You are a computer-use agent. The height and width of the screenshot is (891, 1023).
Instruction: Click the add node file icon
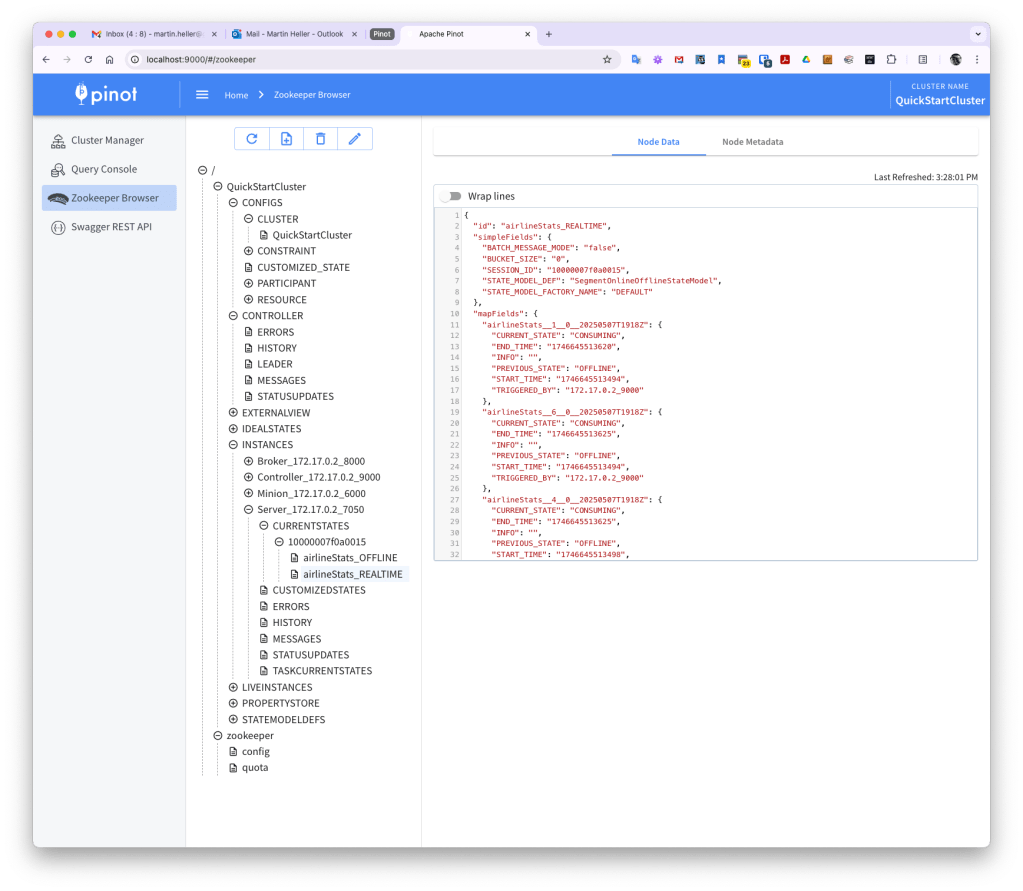[286, 139]
